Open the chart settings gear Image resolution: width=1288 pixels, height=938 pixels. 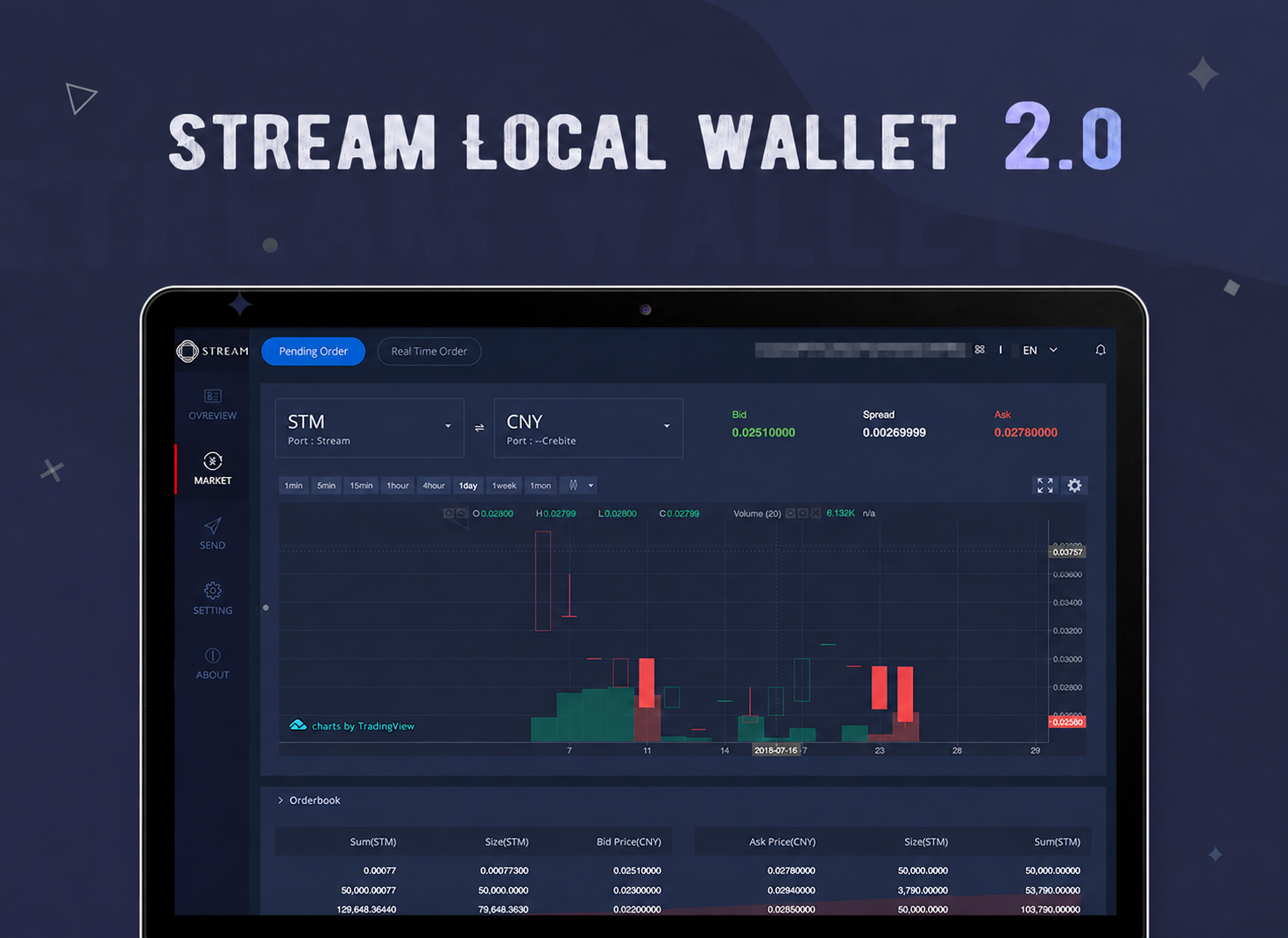(x=1074, y=486)
